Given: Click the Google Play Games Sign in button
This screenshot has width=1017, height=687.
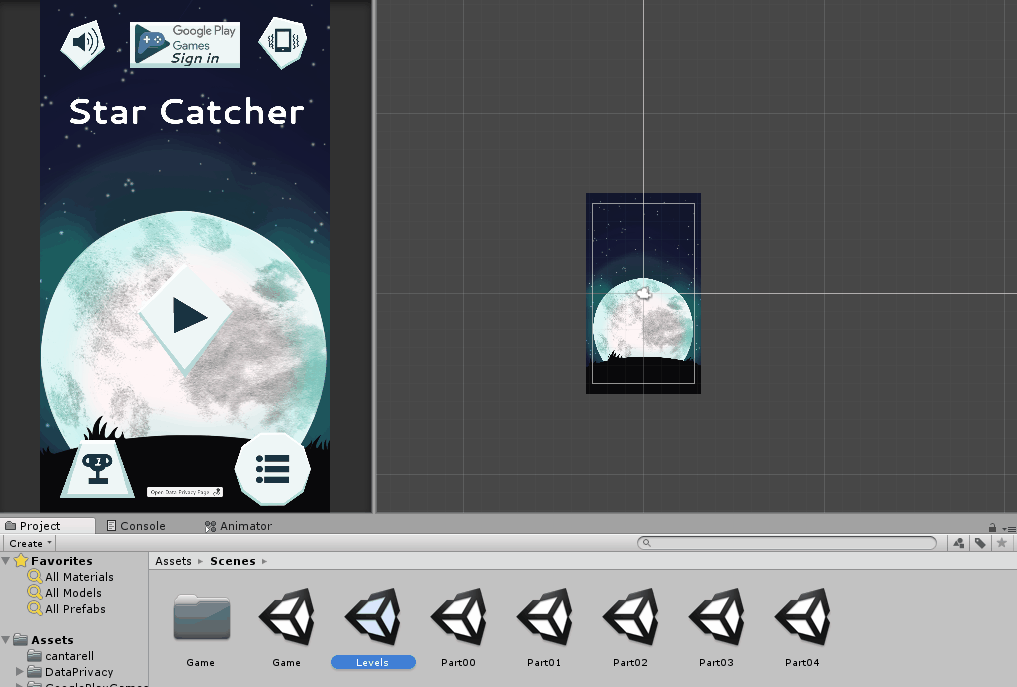Looking at the screenshot, I should point(185,45).
